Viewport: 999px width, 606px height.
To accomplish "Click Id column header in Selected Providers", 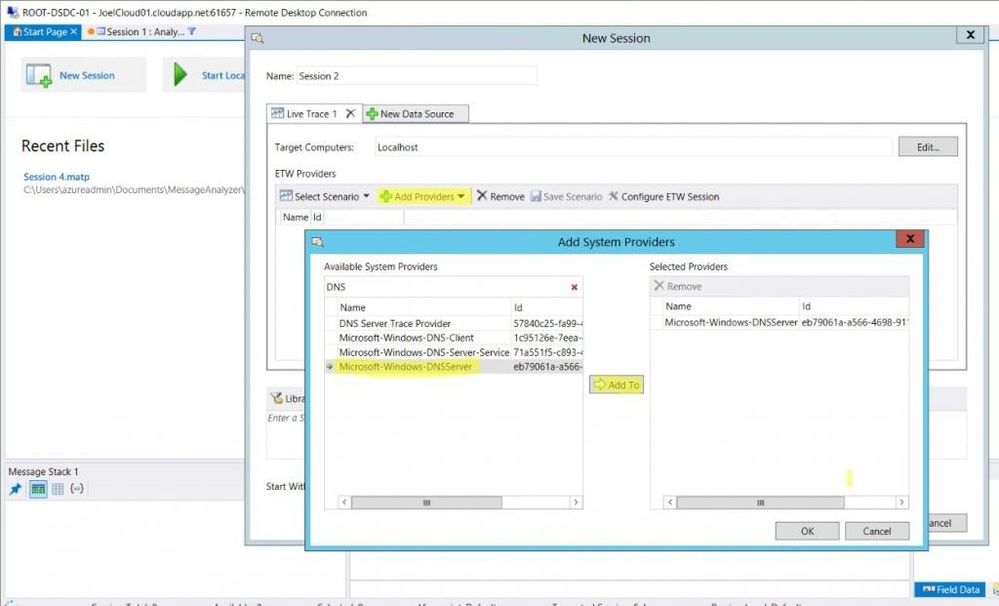I will (854, 307).
